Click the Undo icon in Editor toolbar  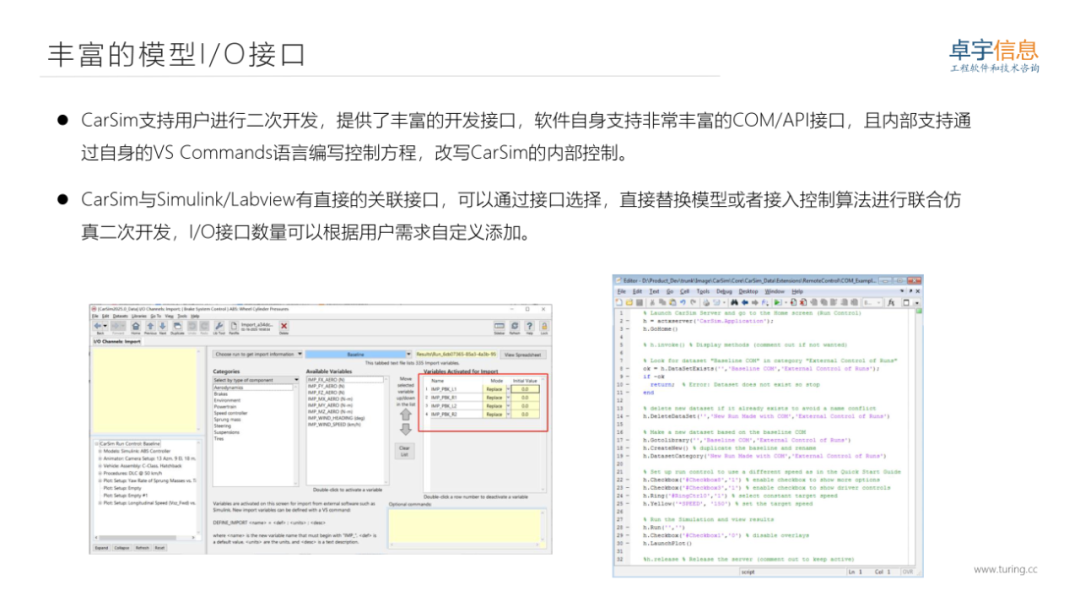[683, 302]
